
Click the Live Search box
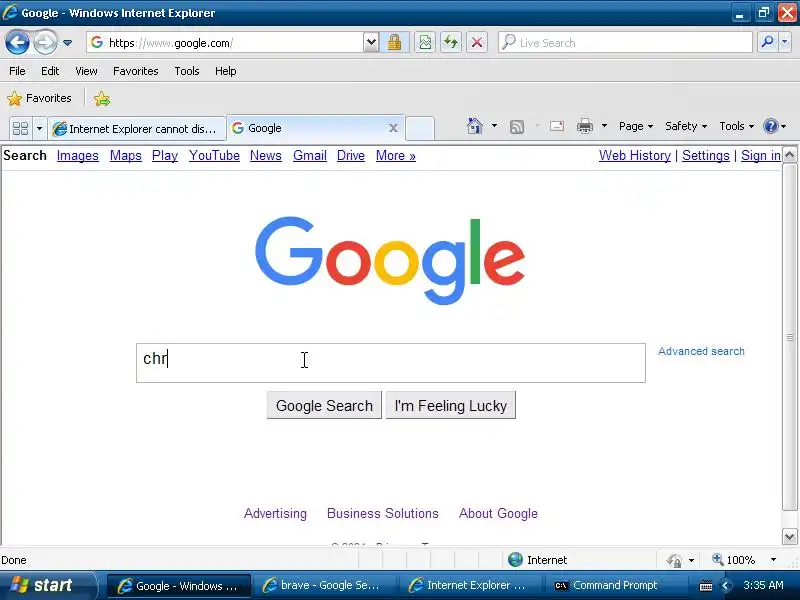[x=625, y=43]
